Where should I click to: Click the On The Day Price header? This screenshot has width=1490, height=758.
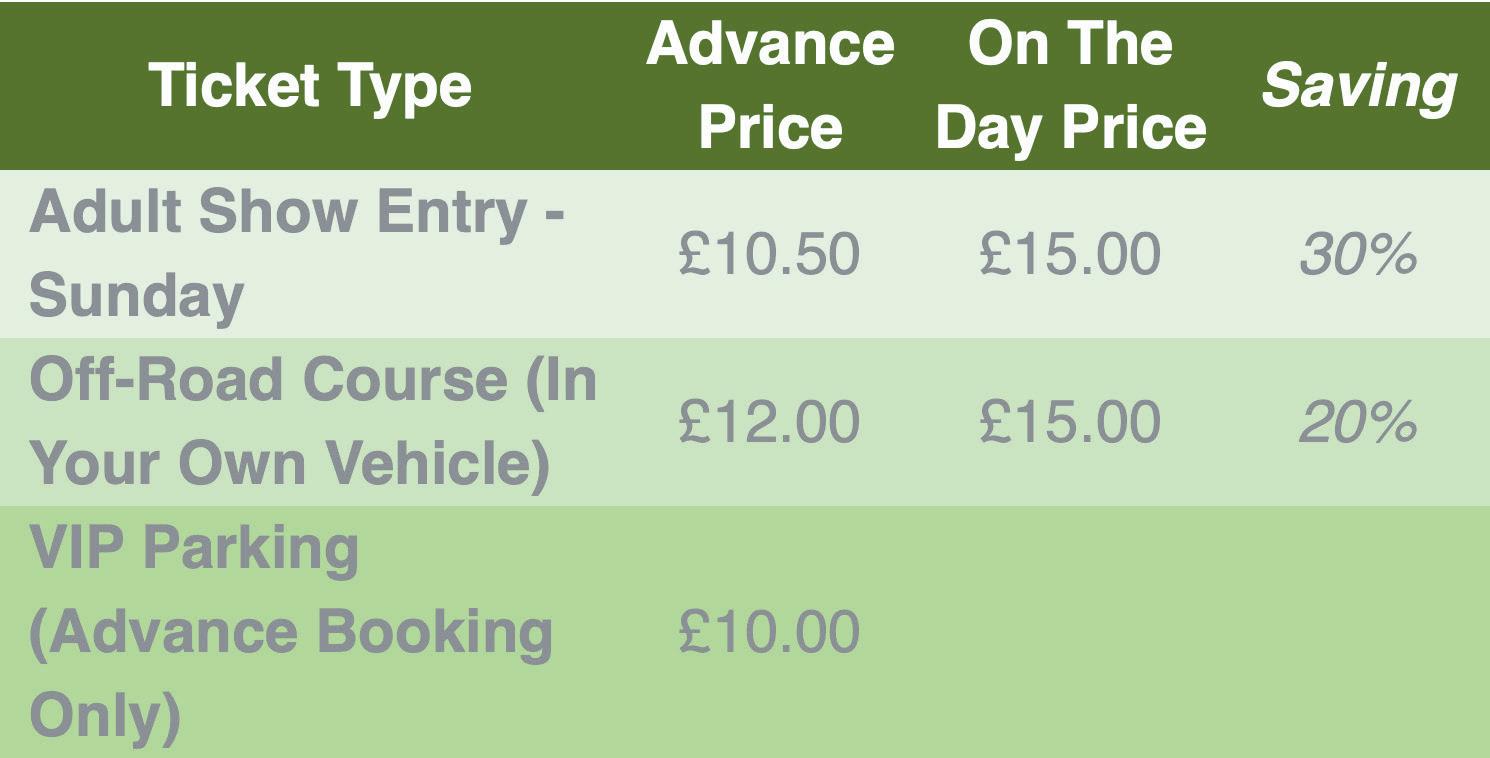point(1070,86)
